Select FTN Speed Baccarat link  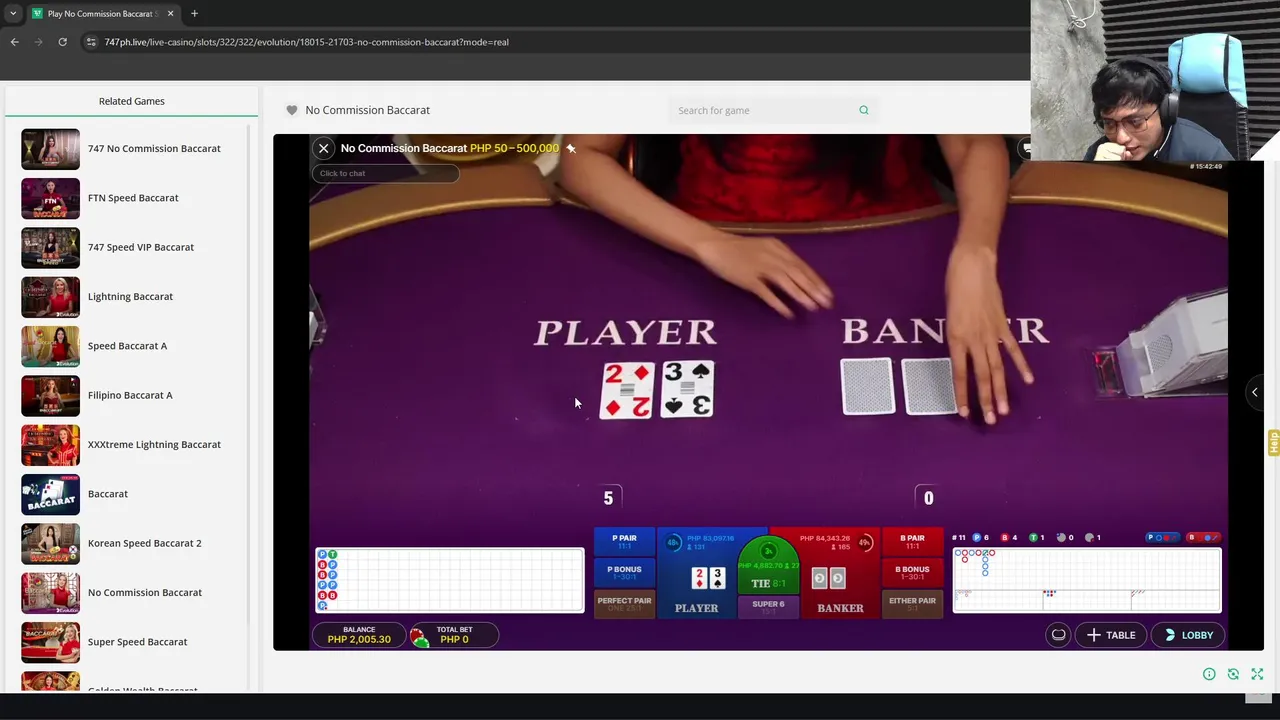[133, 198]
